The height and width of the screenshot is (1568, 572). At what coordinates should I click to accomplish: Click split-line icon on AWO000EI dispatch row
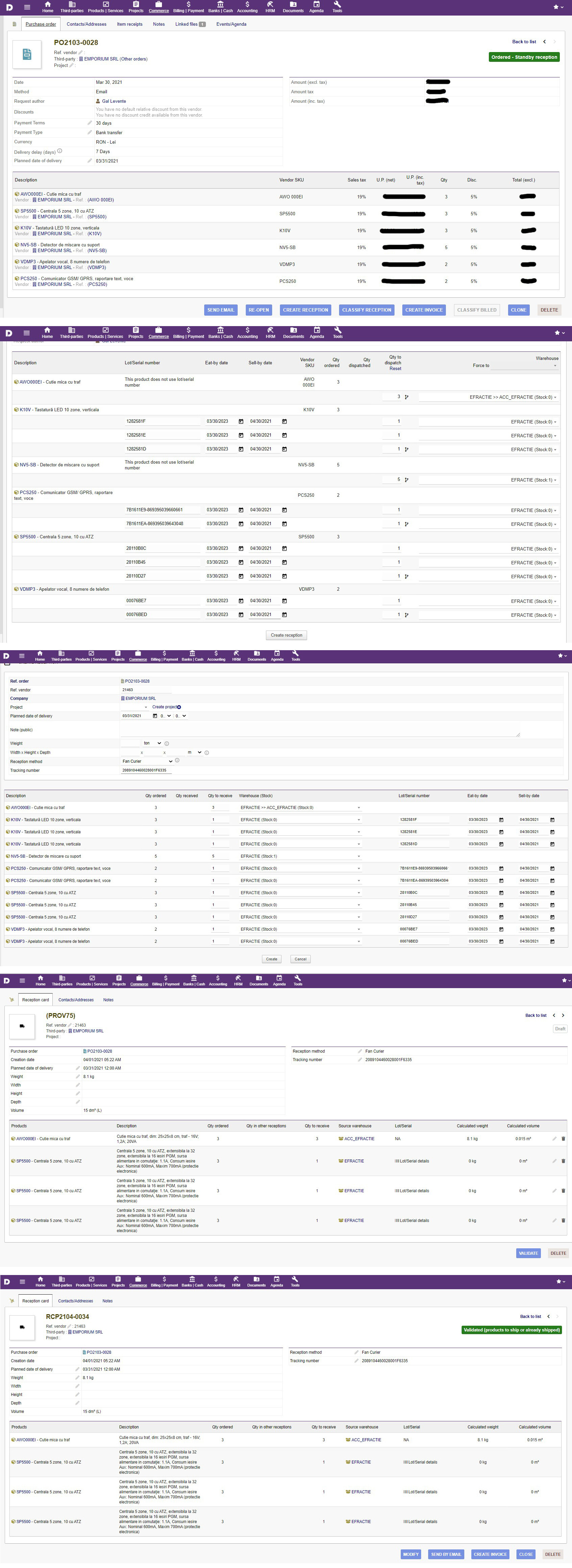tap(406, 397)
